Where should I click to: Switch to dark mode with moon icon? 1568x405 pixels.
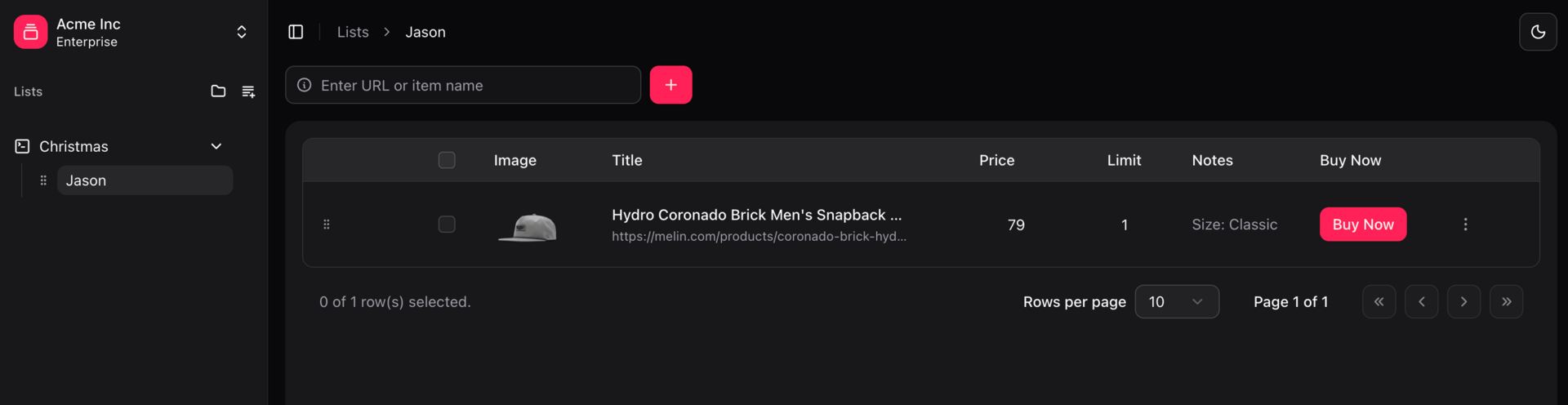[1538, 32]
